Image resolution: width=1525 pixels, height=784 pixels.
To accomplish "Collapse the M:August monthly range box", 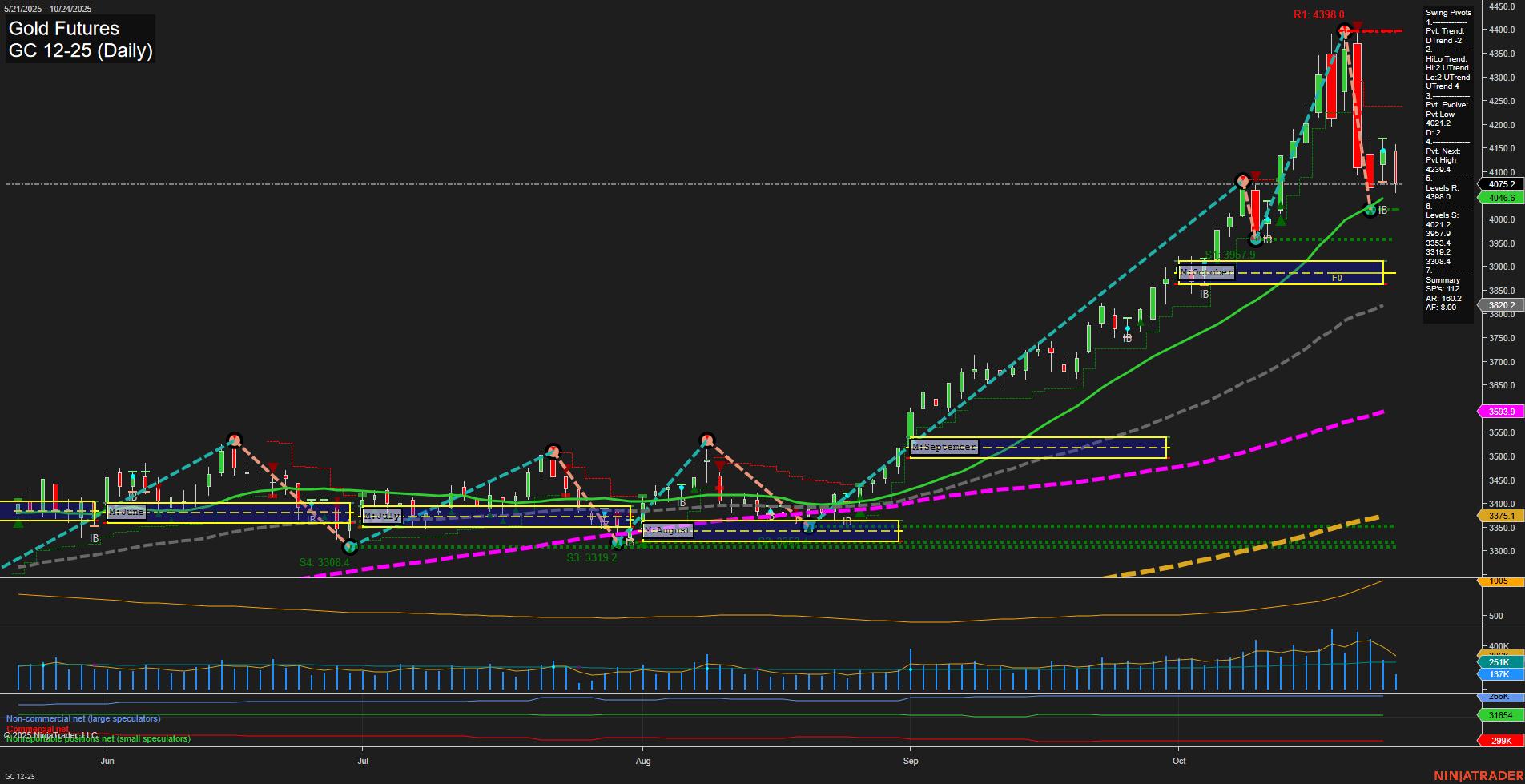I will click(x=670, y=529).
